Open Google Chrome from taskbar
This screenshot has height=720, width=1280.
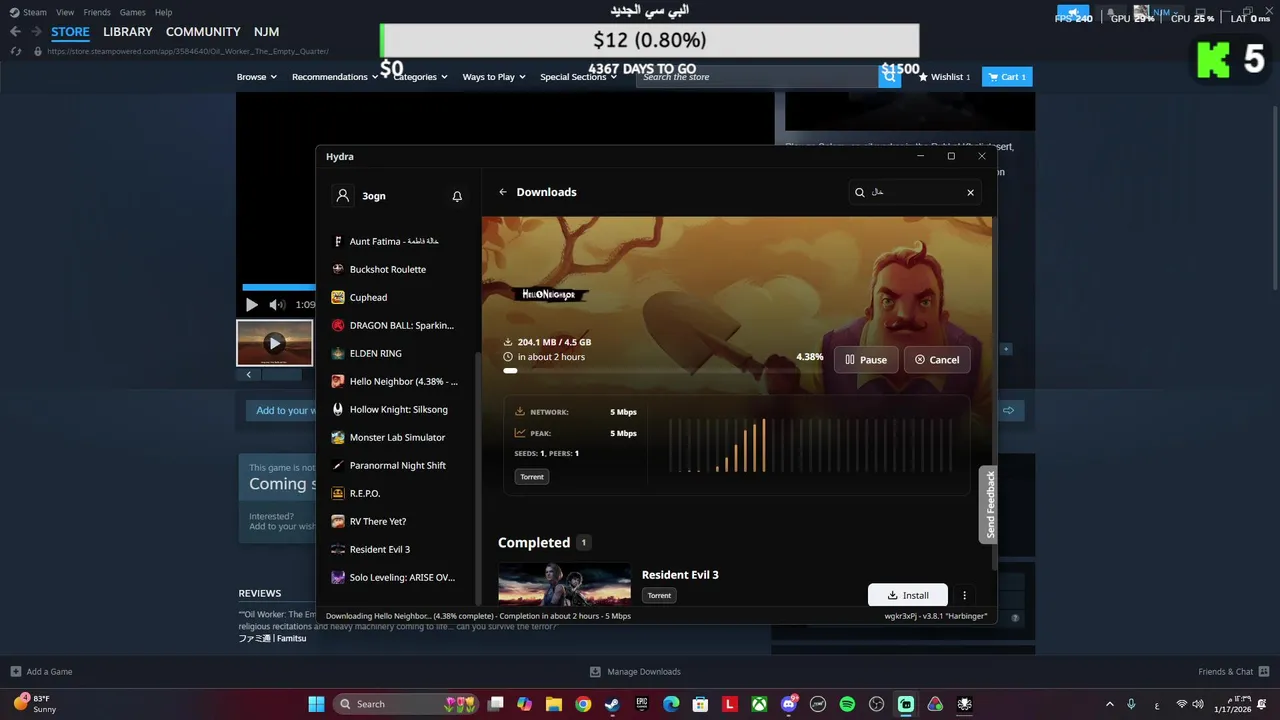583,704
